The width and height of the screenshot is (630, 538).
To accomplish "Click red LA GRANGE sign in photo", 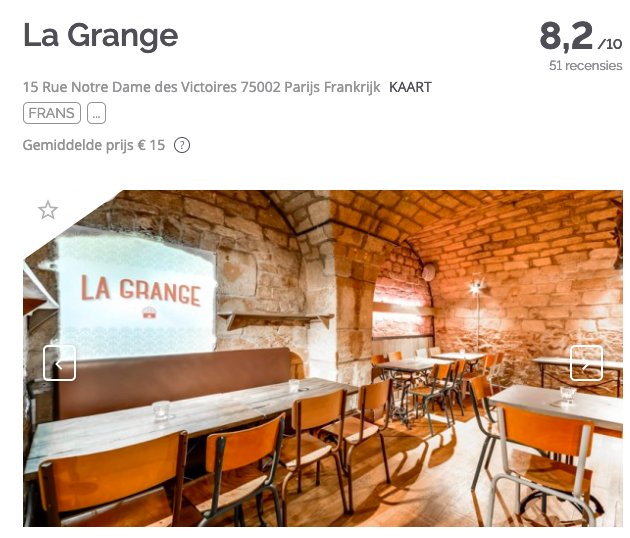I will pyautogui.click(x=141, y=290).
